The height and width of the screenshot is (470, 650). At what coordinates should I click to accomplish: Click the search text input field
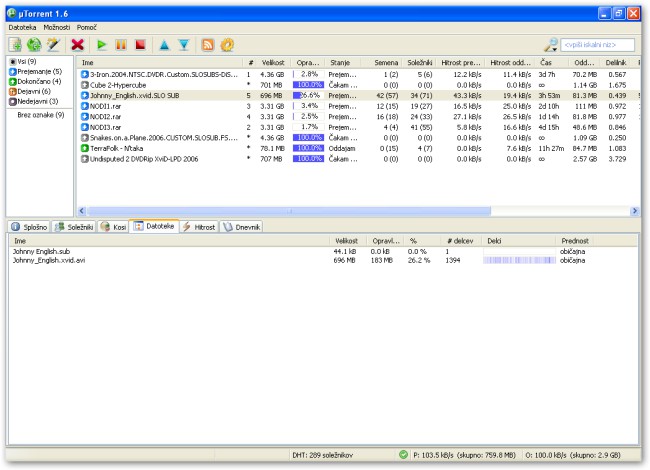(x=597, y=45)
